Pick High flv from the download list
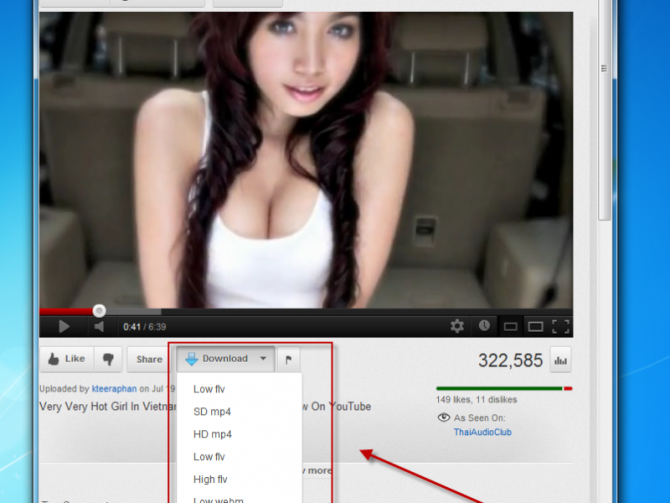 [x=210, y=479]
